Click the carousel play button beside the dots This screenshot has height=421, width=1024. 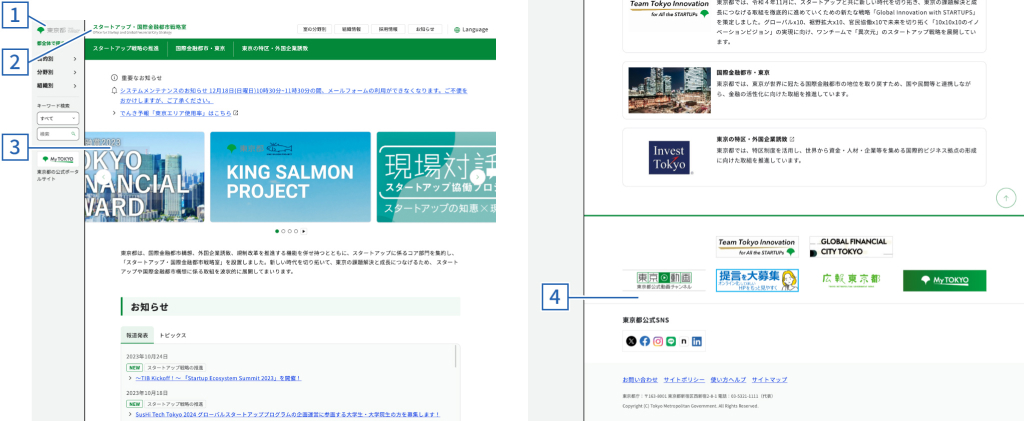(x=303, y=231)
